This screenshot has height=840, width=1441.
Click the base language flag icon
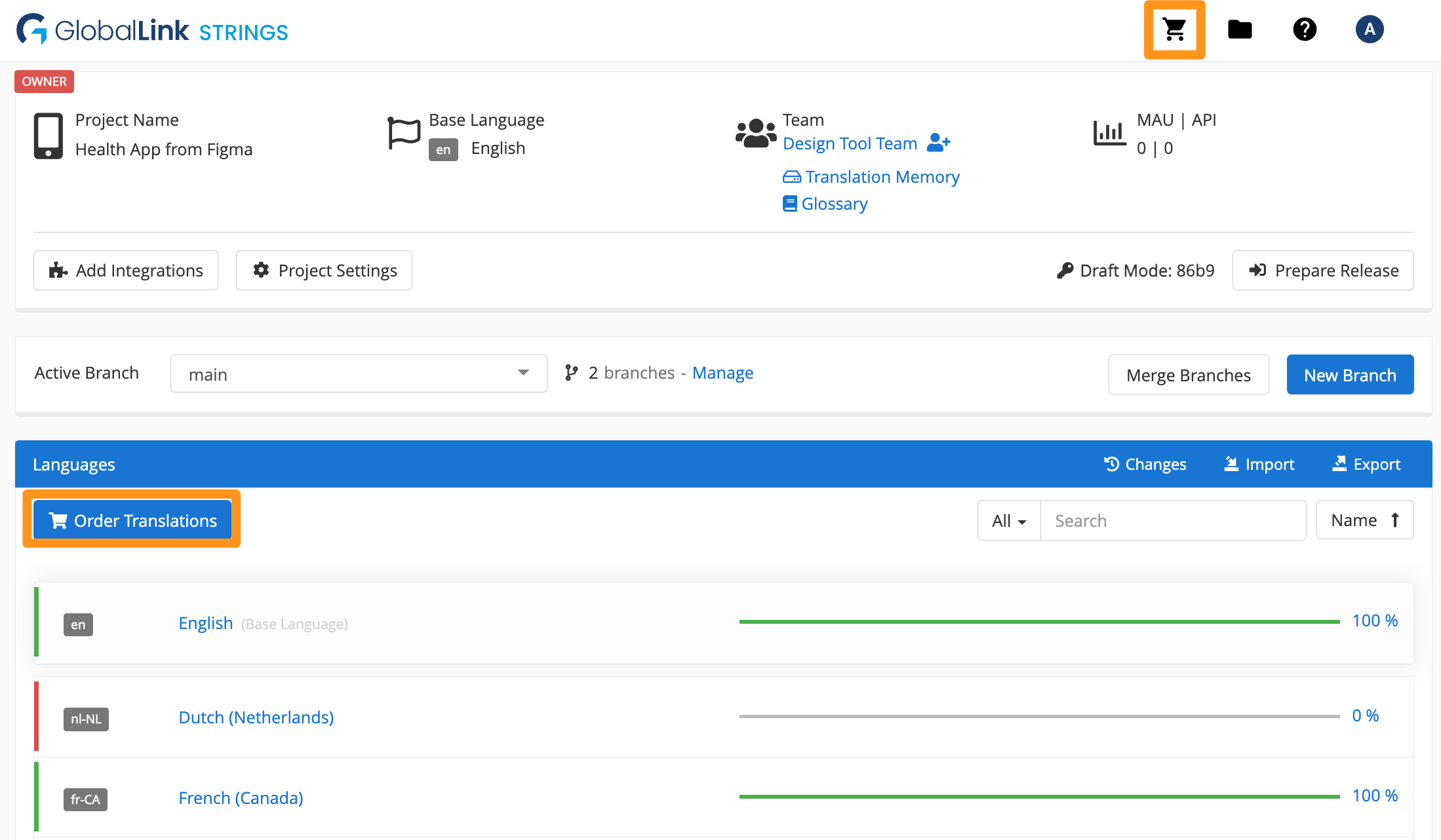coord(404,133)
